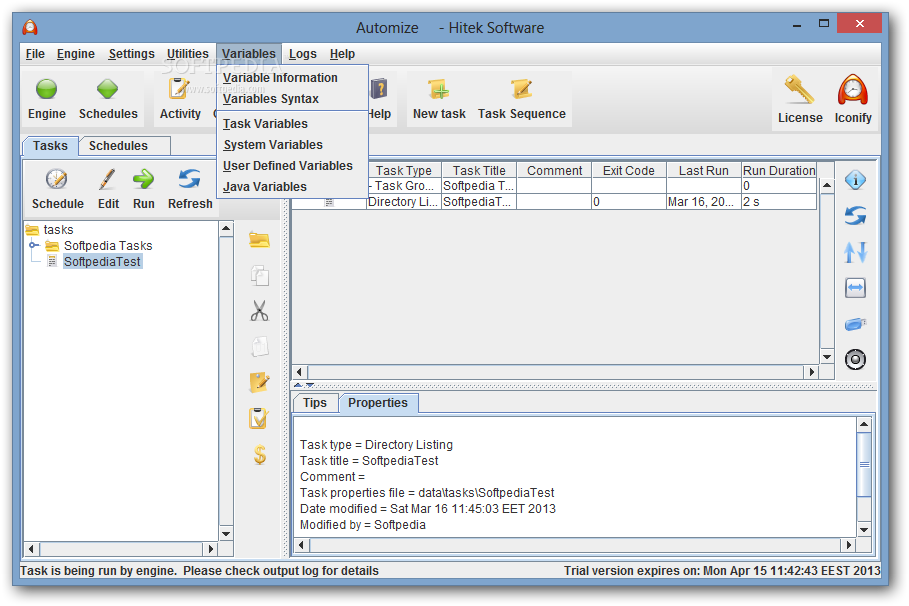Click the task table scroll up arrow
Viewport: 909px width, 606px height.
pyautogui.click(x=827, y=185)
